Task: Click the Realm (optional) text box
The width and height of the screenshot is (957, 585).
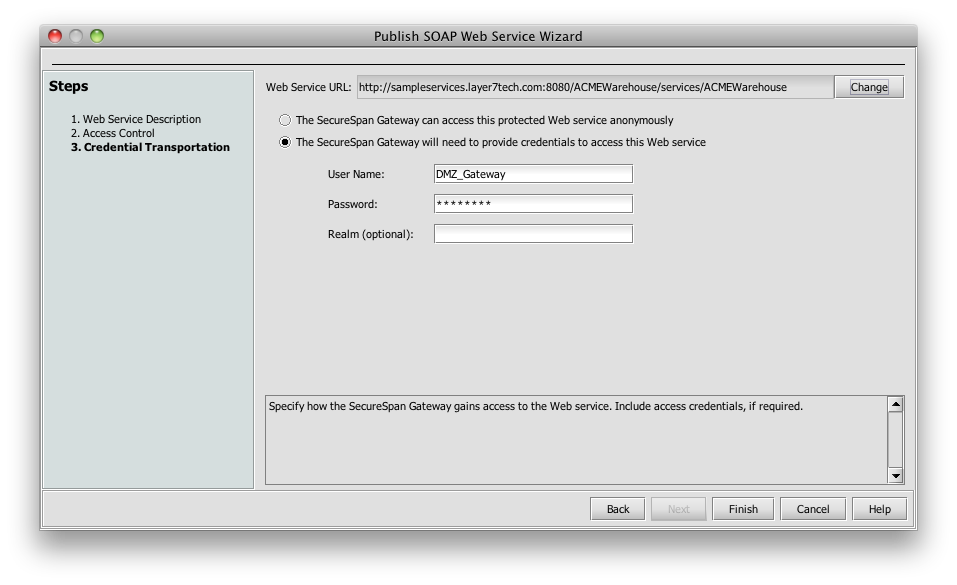Action: pyautogui.click(x=533, y=234)
